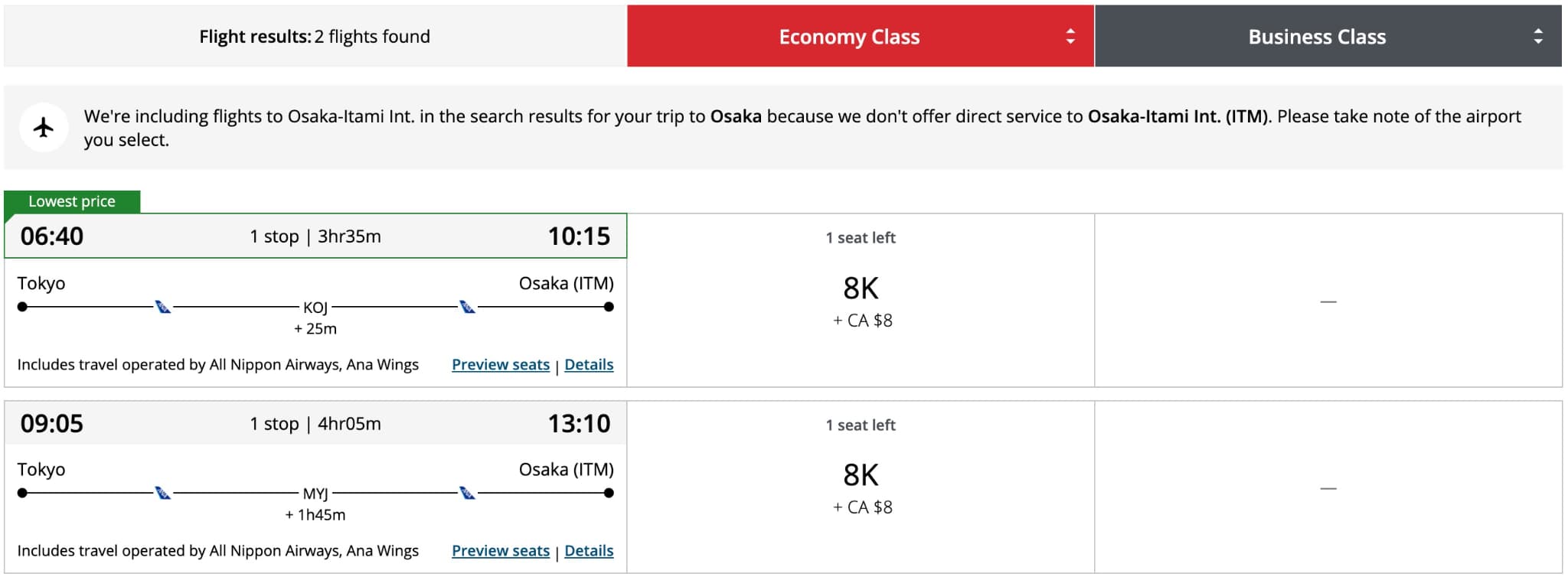Click the second ANA tail icon after KOJ
1568x580 pixels.
(x=467, y=307)
